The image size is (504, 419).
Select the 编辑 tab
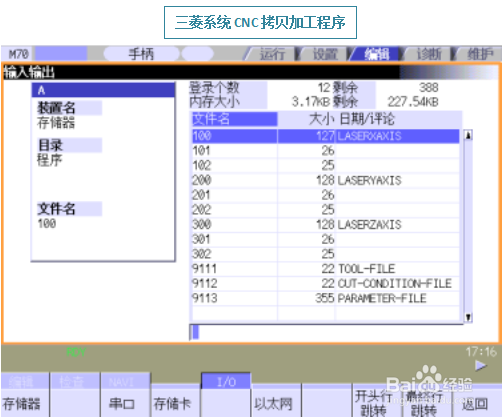376,54
